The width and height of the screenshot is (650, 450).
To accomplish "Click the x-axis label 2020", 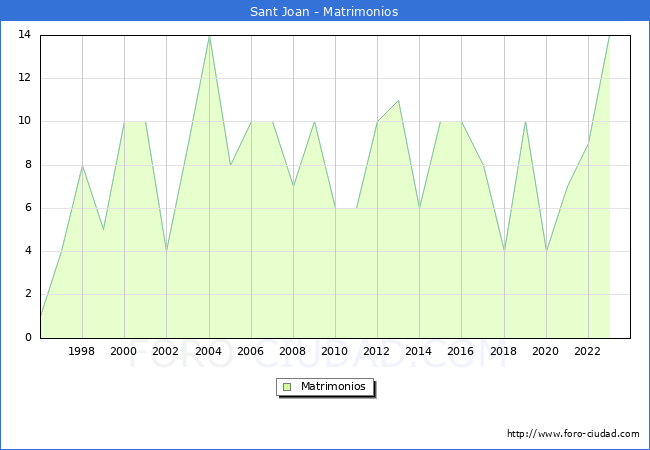I will (x=546, y=351).
